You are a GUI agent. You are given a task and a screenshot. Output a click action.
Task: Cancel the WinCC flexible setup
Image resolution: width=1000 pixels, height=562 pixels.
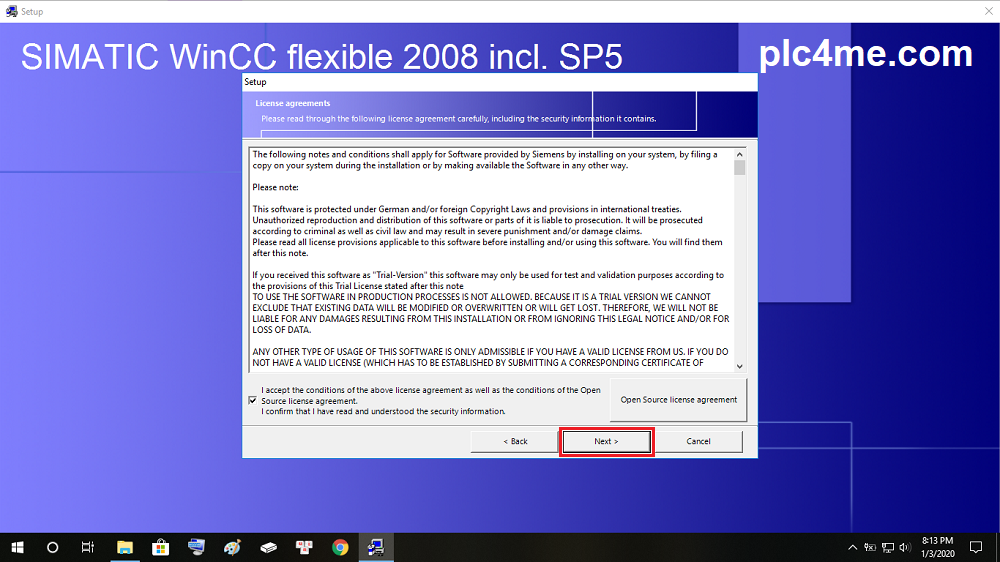click(x=698, y=441)
